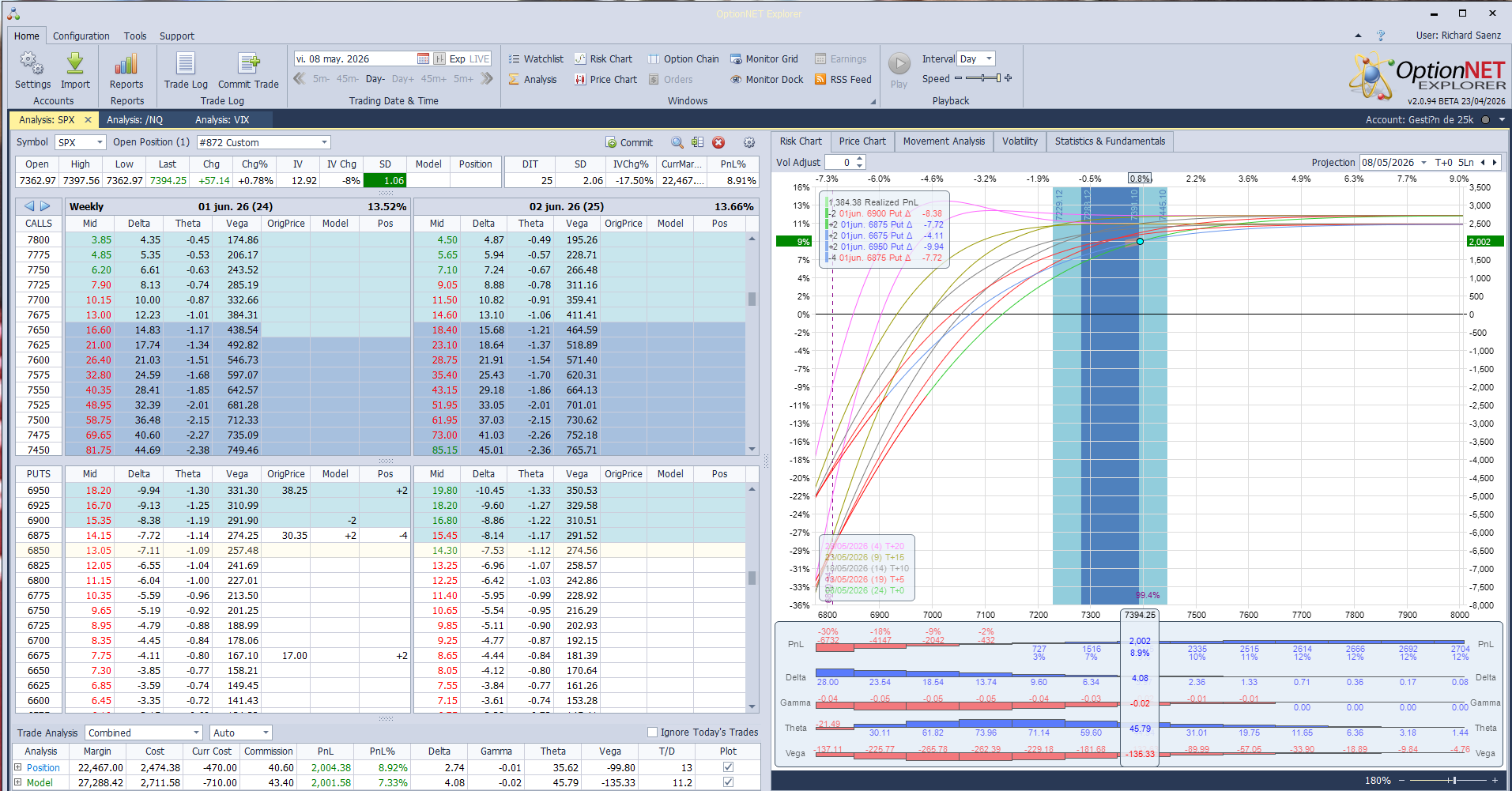
Task: Open the Account dropdown arrow
Action: tap(1502, 120)
